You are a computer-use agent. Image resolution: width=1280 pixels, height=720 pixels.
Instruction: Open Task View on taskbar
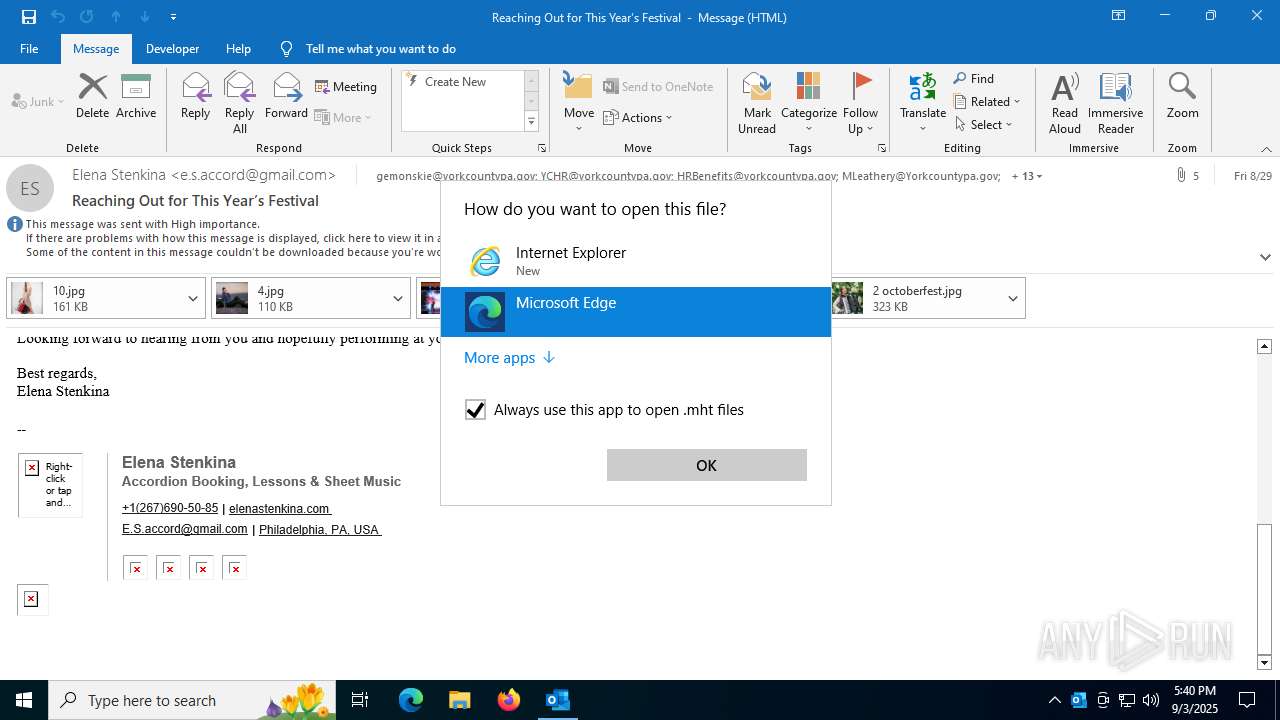[360, 700]
